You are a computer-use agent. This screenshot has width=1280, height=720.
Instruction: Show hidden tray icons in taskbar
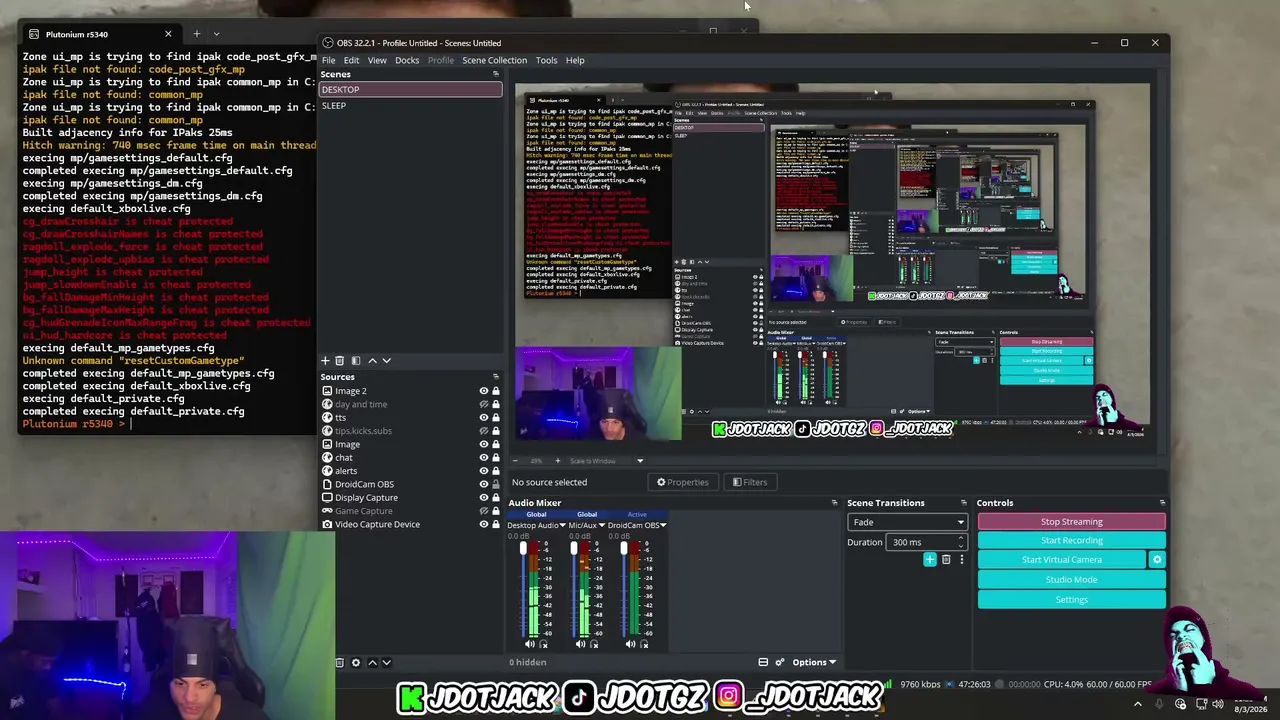coord(1137,704)
